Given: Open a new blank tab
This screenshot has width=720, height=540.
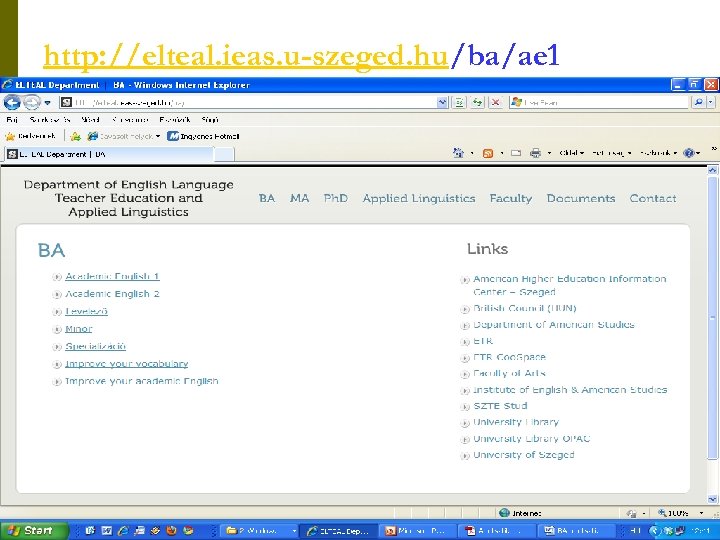Looking at the screenshot, I should [225, 154].
